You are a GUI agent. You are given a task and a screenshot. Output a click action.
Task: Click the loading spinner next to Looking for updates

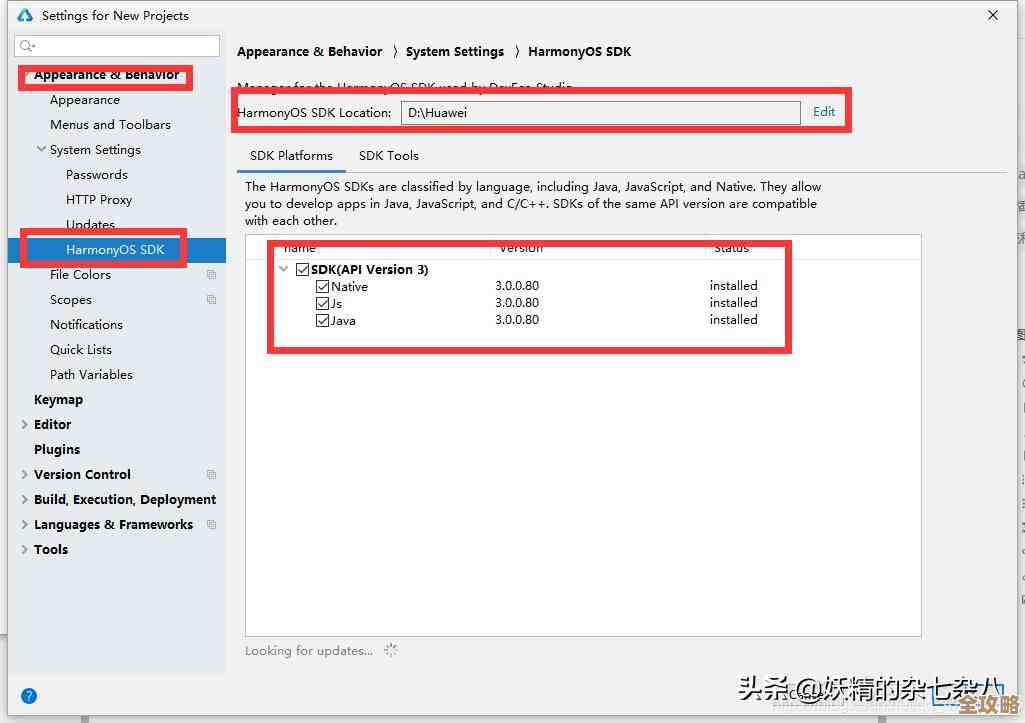(x=391, y=650)
